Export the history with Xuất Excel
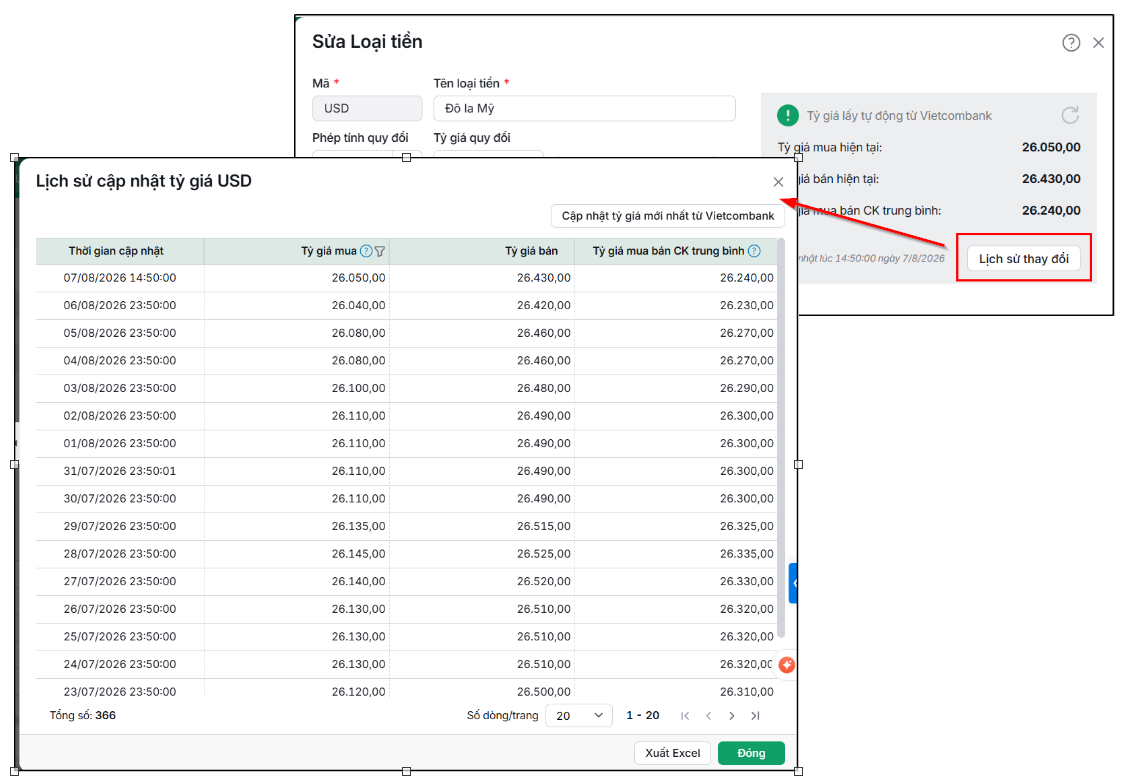This screenshot has height=782, width=1132. pyautogui.click(x=673, y=753)
